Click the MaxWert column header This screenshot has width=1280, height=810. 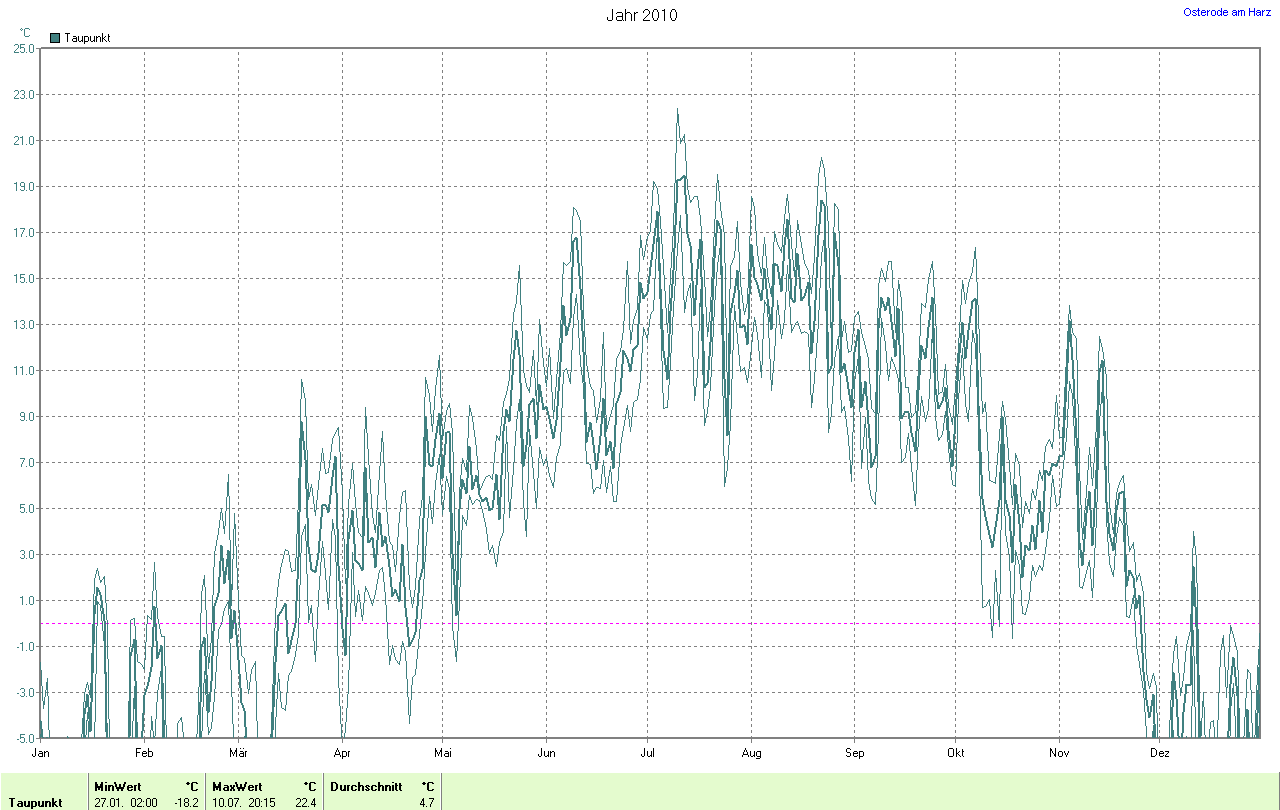point(236,787)
